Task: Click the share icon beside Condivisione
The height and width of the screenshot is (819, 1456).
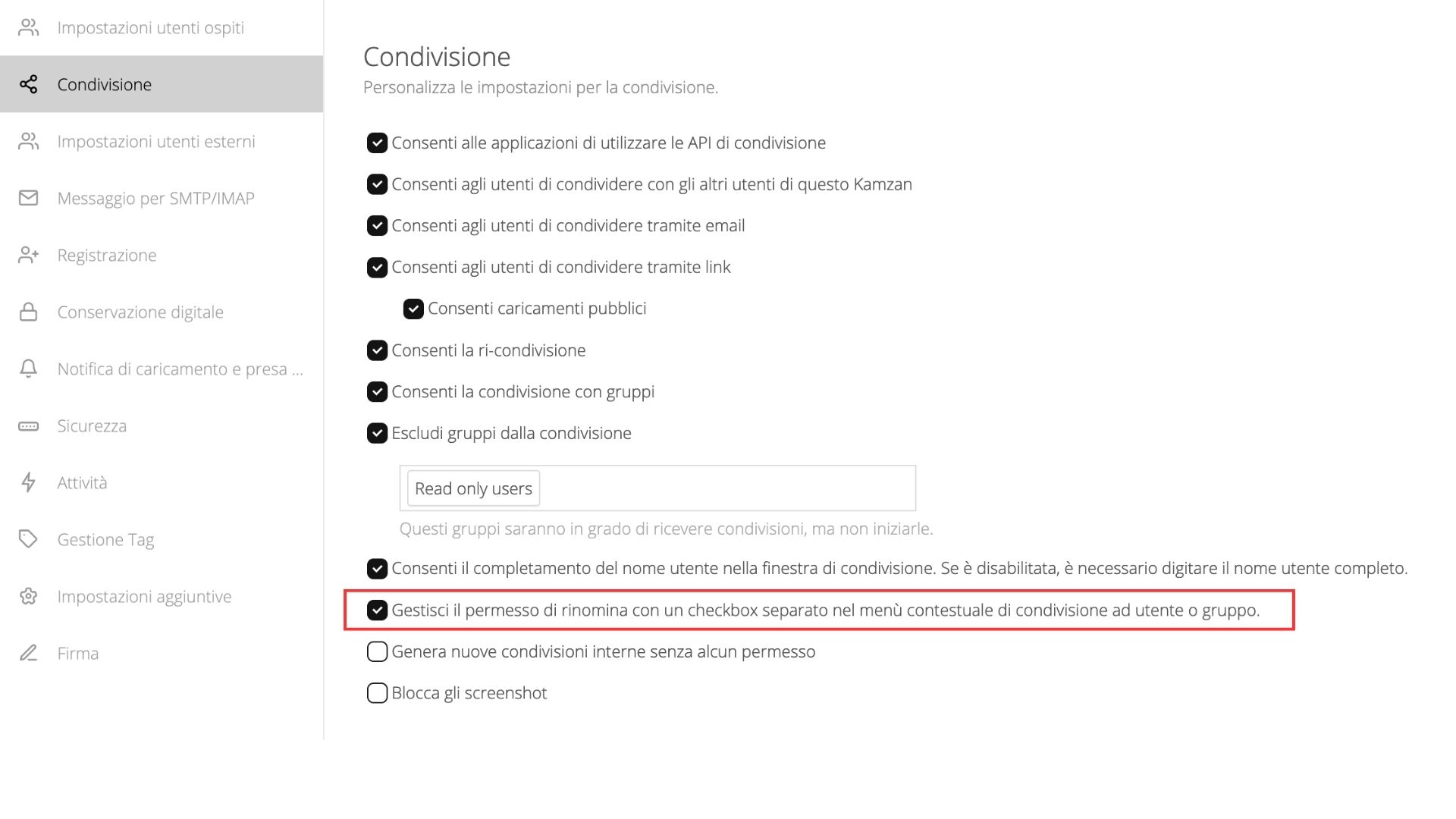Action: click(x=28, y=84)
